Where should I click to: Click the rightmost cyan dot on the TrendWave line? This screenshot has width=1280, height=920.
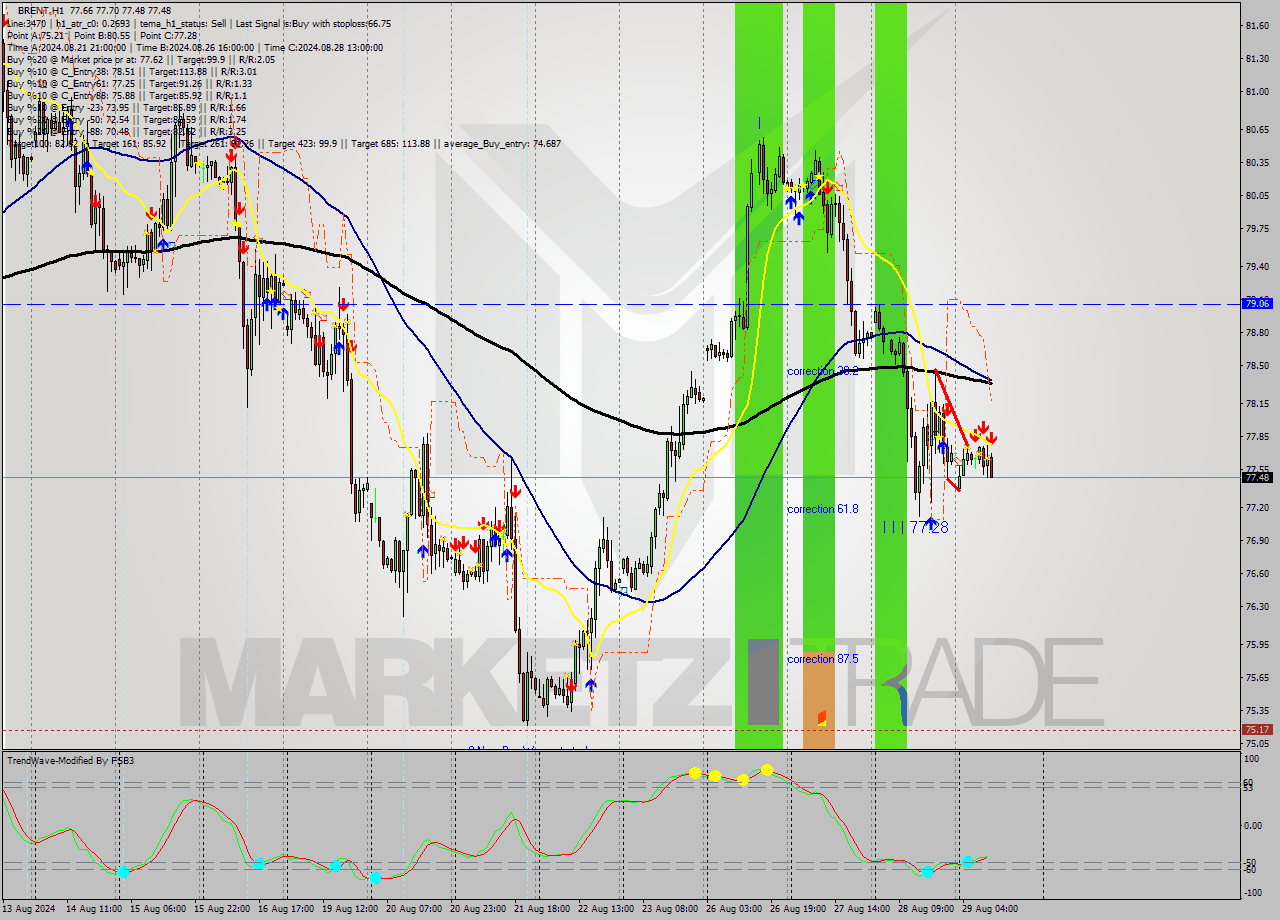[967, 861]
